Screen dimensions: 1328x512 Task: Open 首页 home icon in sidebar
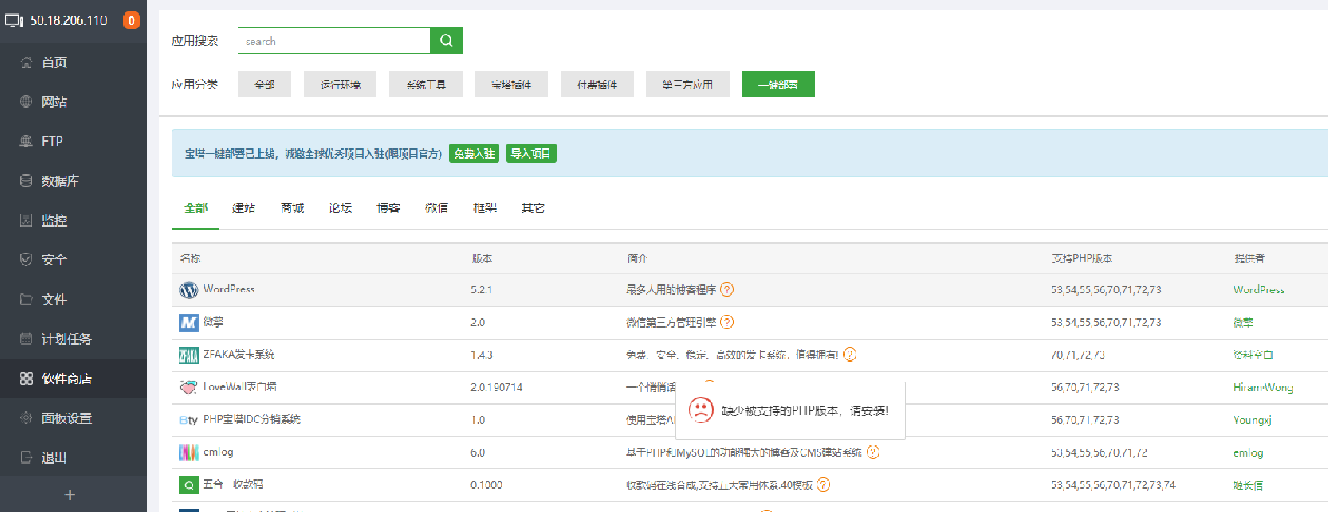point(26,62)
